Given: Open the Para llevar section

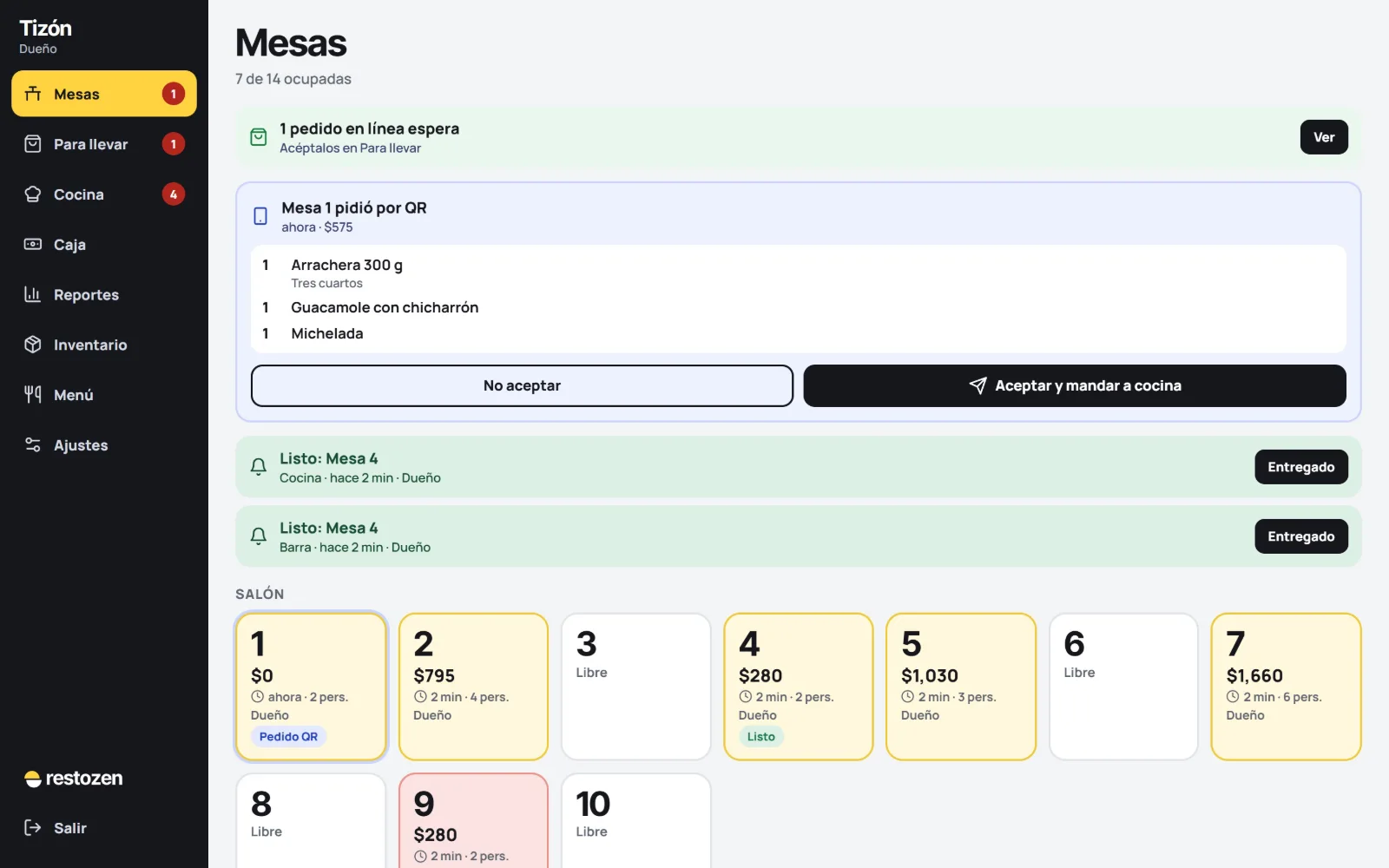Looking at the screenshot, I should point(104,144).
